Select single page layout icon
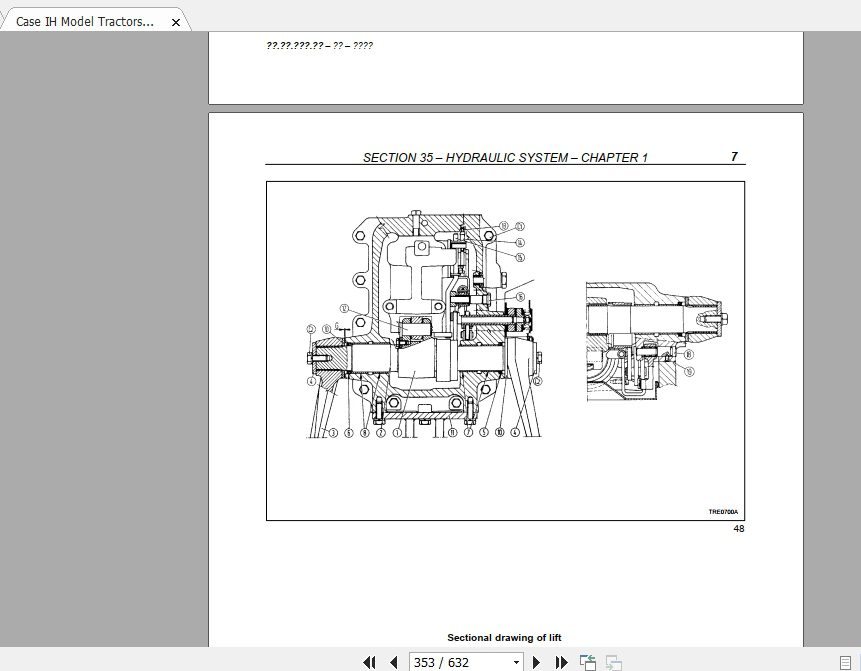This screenshot has width=861, height=671. tap(846, 663)
